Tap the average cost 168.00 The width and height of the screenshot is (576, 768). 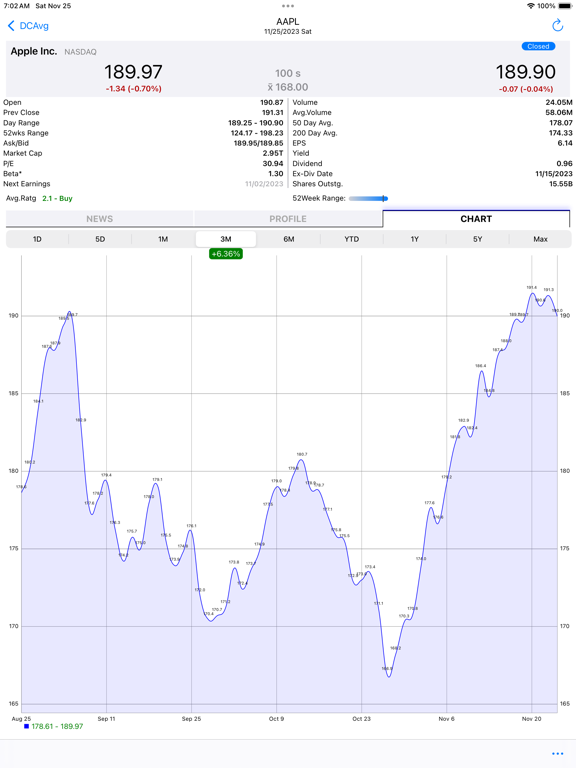[288, 87]
